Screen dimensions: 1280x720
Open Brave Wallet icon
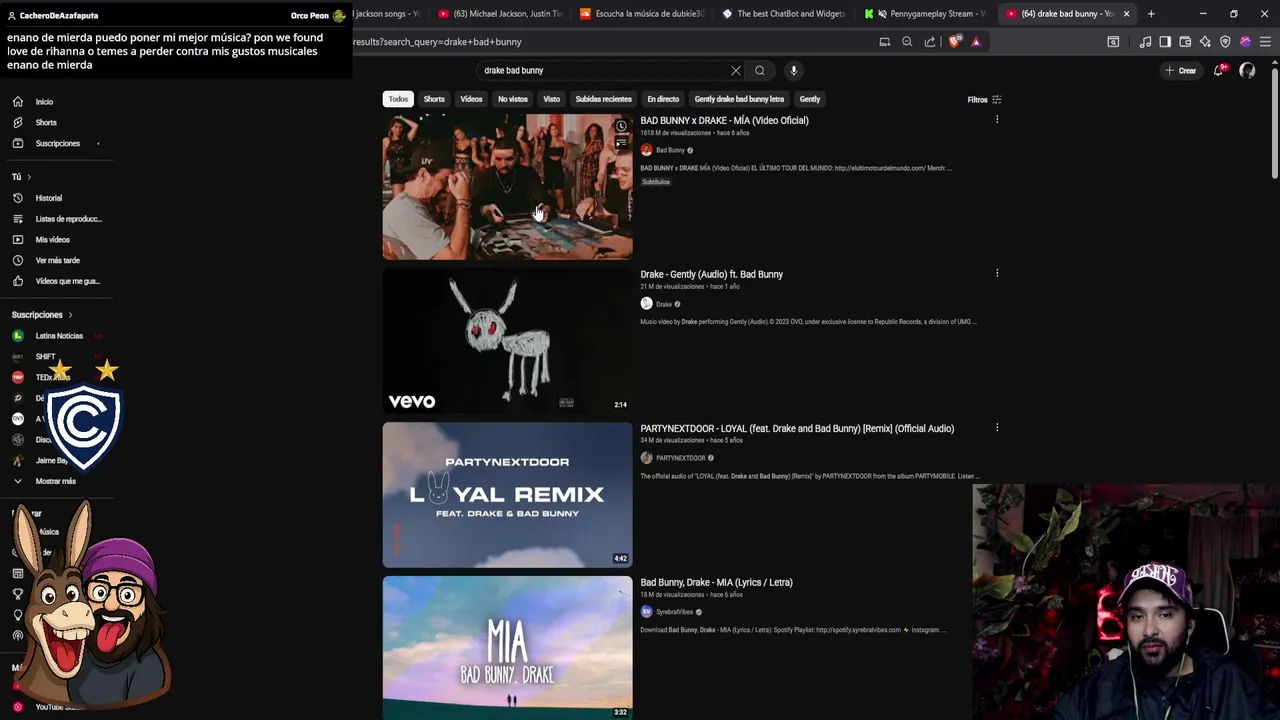click(1185, 42)
